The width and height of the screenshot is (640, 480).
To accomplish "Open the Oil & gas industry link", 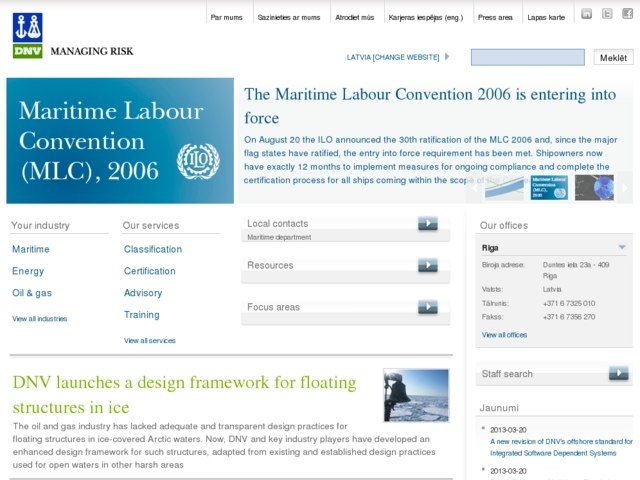I will (32, 293).
